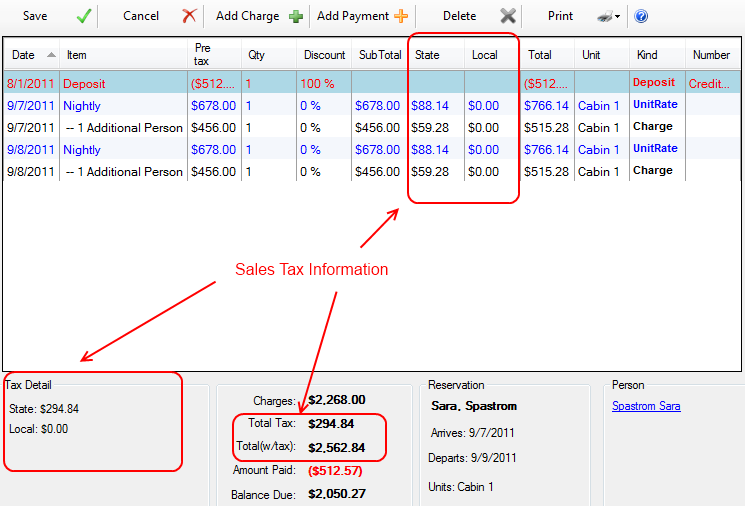Click the Date sort arrow indicator
This screenshot has height=506, width=745.
pyautogui.click(x=51, y=55)
